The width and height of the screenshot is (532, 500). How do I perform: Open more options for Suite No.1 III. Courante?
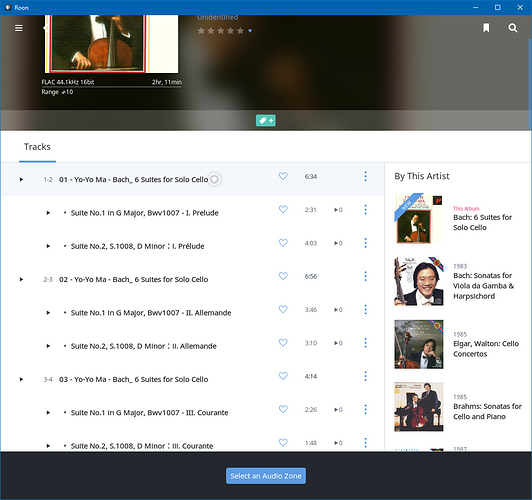pyautogui.click(x=365, y=409)
